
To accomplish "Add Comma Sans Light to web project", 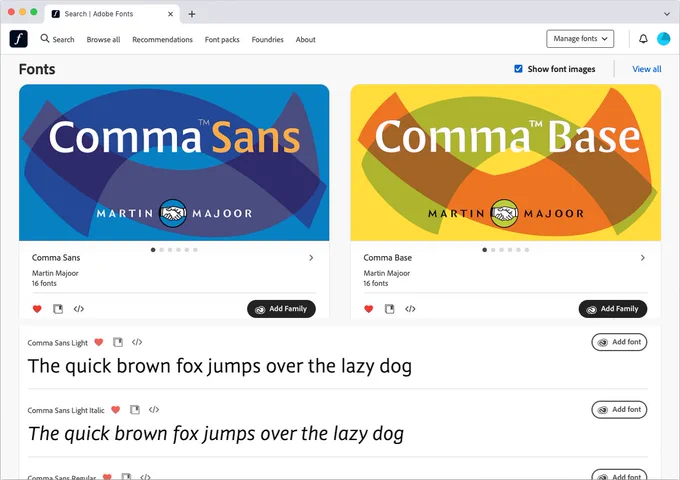I will pos(118,342).
